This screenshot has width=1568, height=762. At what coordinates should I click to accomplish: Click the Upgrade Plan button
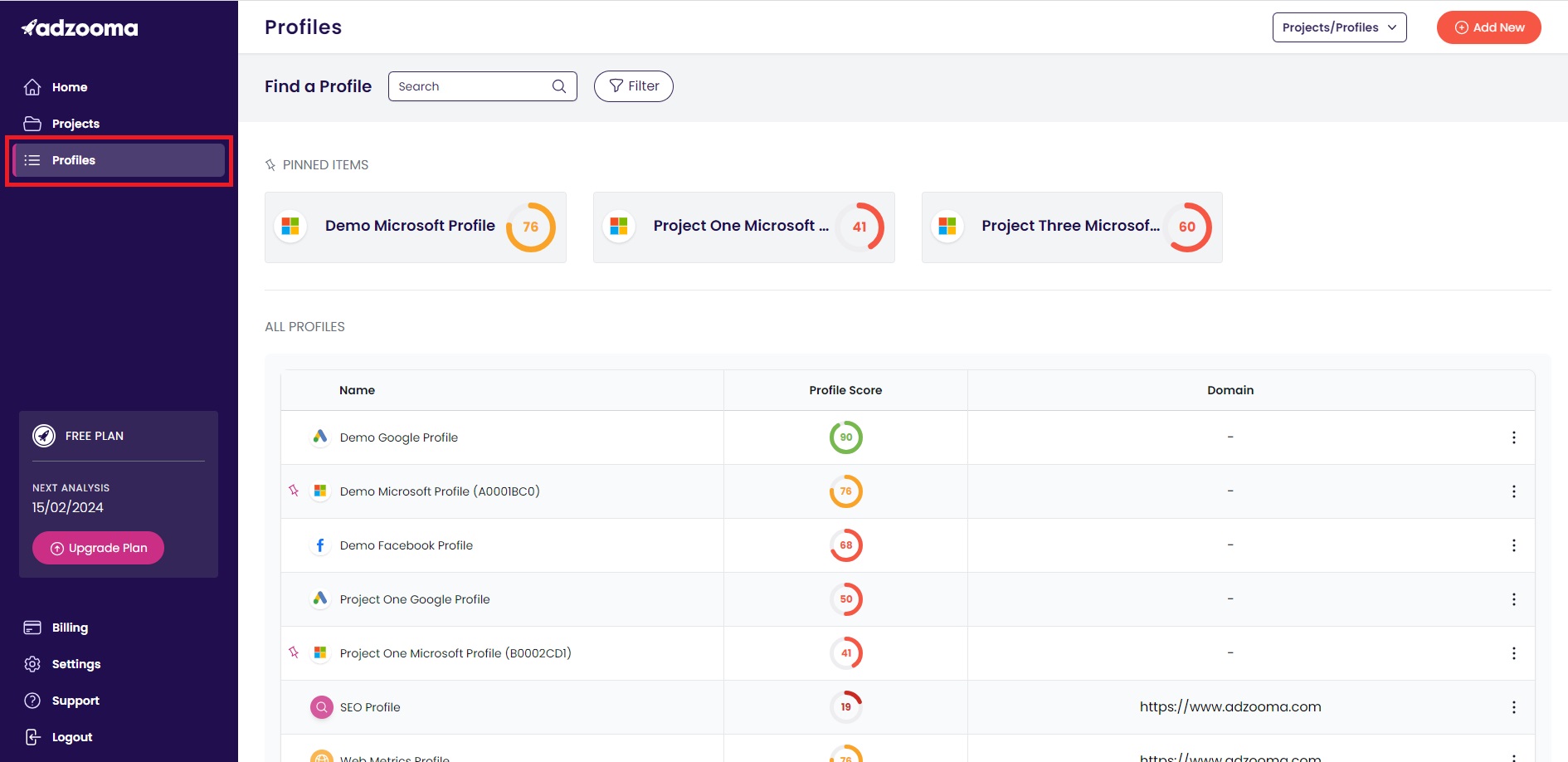click(x=98, y=548)
